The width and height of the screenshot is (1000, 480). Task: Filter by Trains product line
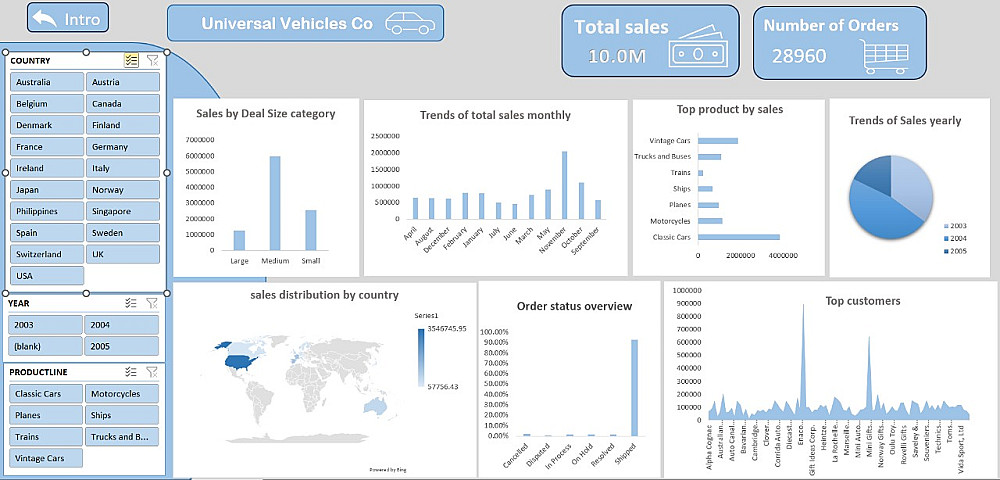tap(45, 437)
